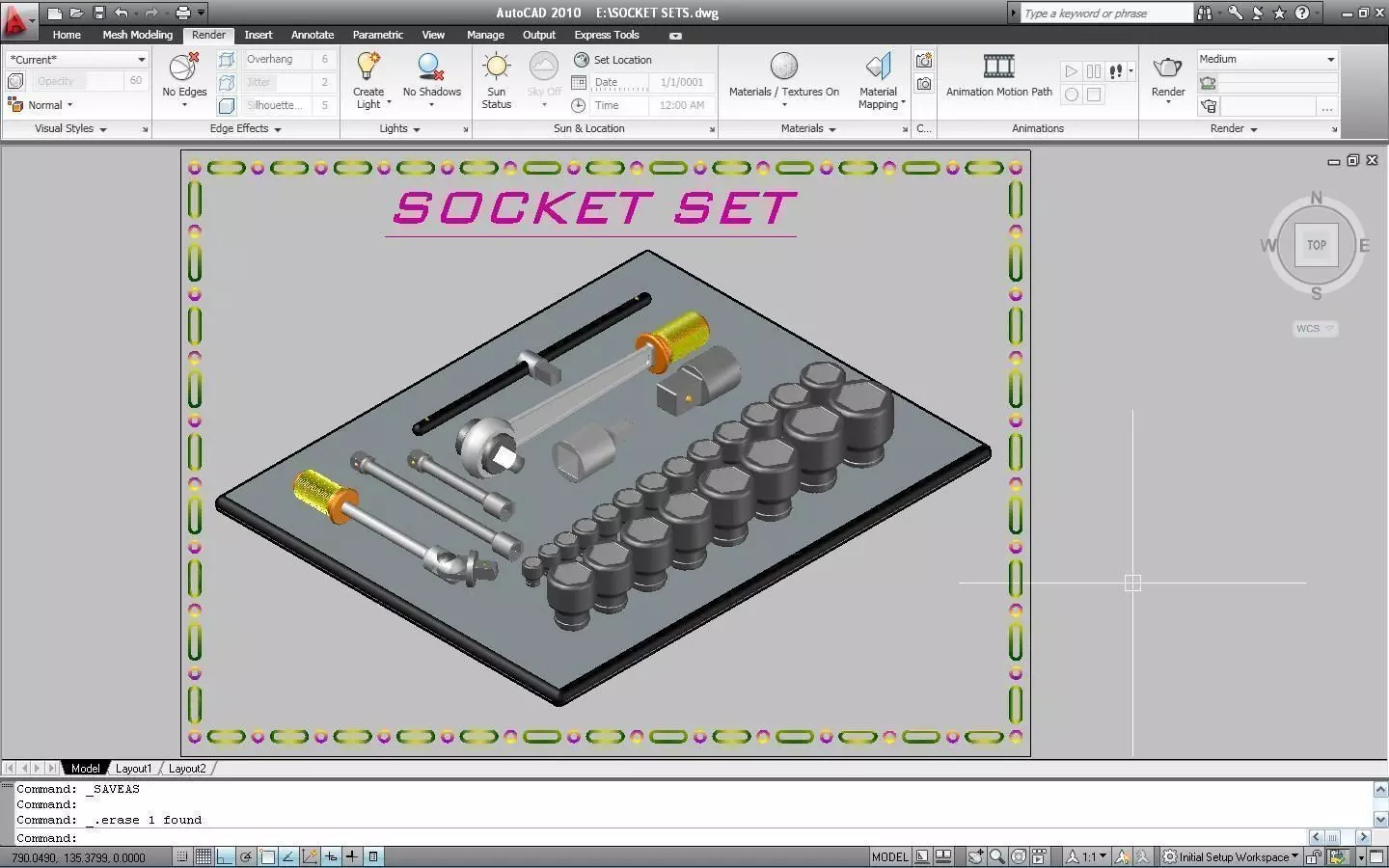The height and width of the screenshot is (868, 1389).
Task: Click the Plot printer icon
Action: pyautogui.click(x=183, y=14)
